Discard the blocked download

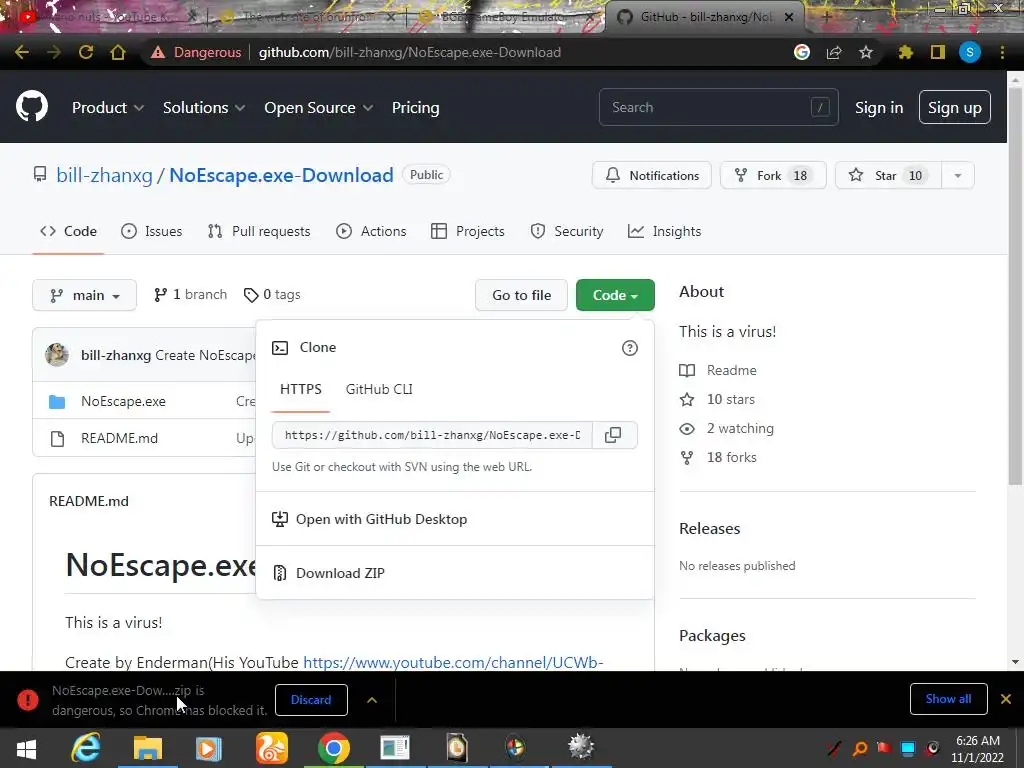311,699
